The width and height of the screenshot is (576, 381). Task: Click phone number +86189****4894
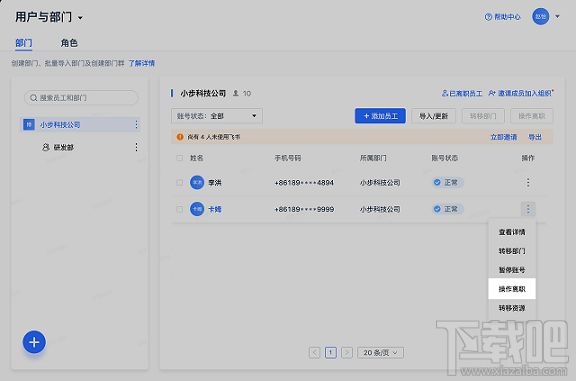(304, 183)
